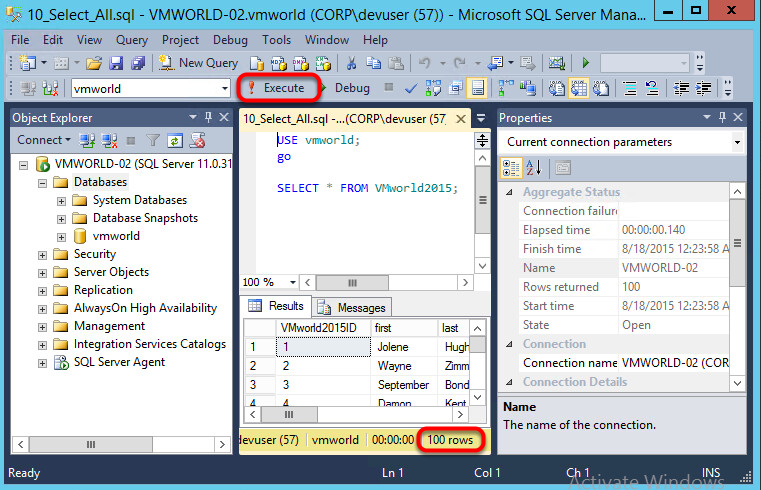Toggle Results to File icon
The width and height of the screenshot is (761, 490).
point(601,88)
